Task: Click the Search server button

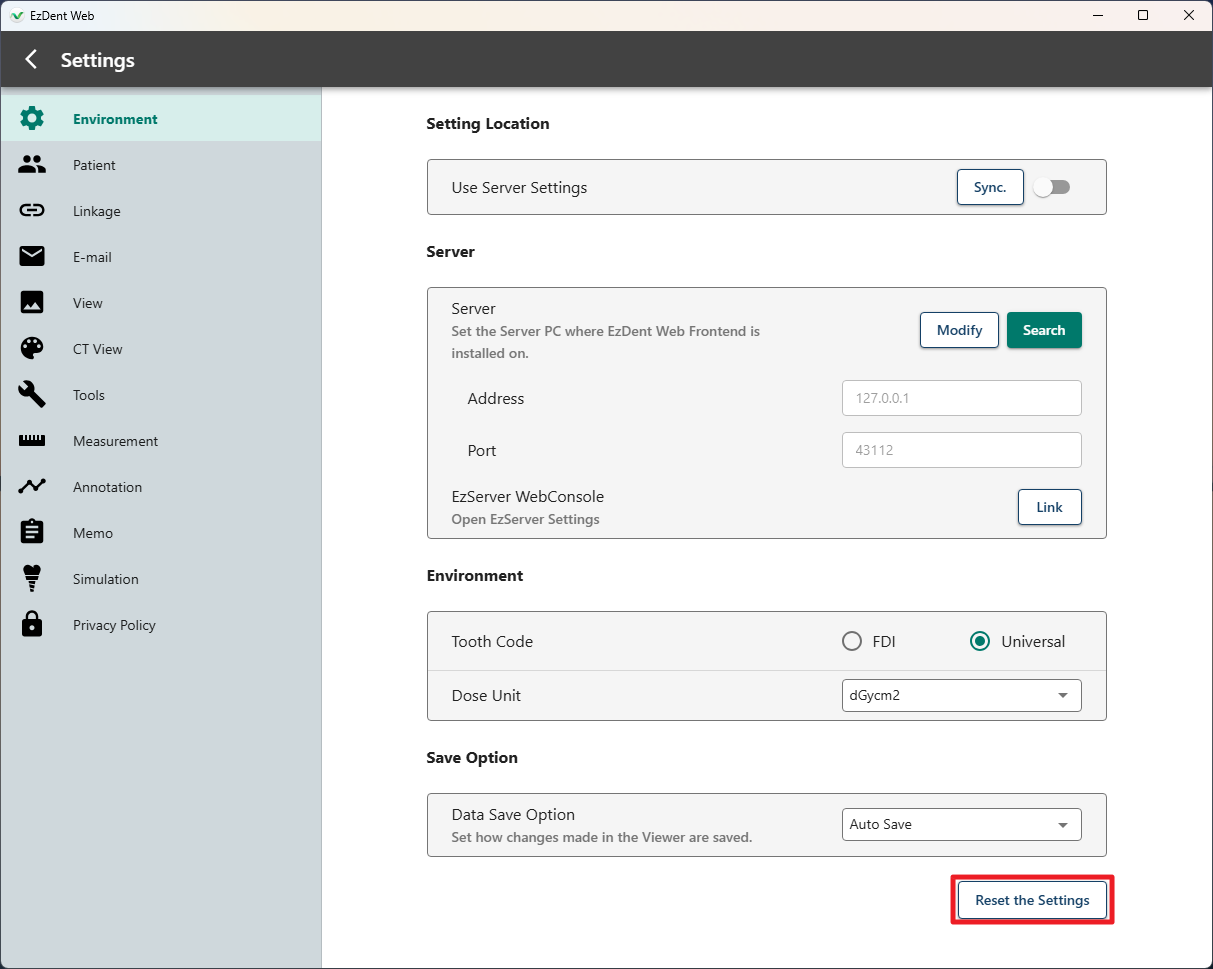Action: [x=1044, y=330]
